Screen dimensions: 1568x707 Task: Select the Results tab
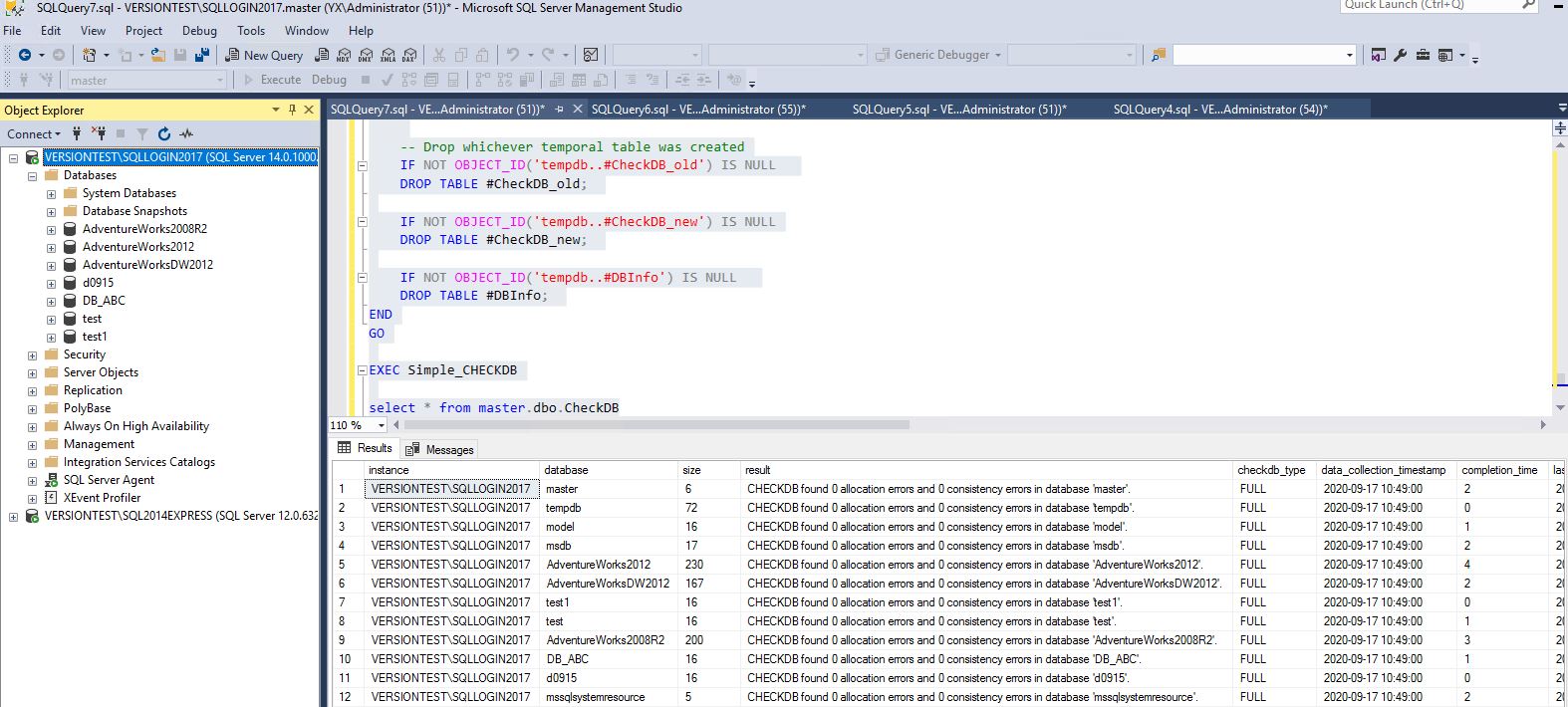point(366,448)
